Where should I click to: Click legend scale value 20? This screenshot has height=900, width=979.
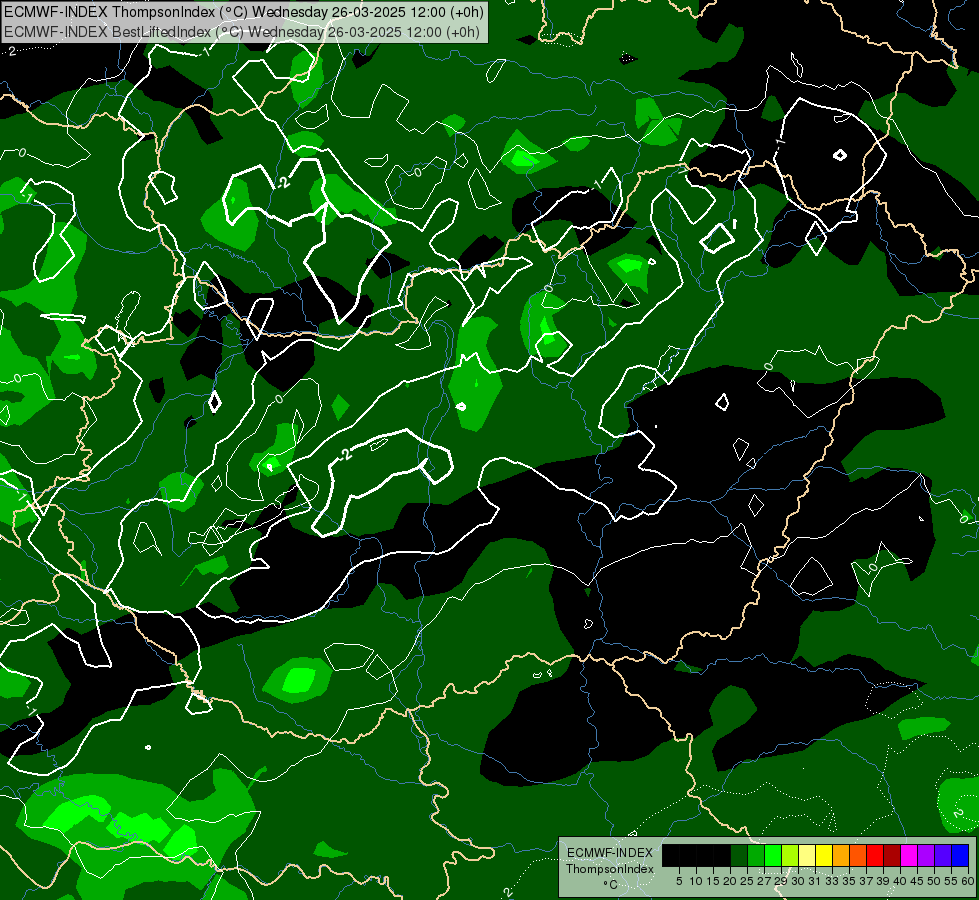(x=730, y=881)
